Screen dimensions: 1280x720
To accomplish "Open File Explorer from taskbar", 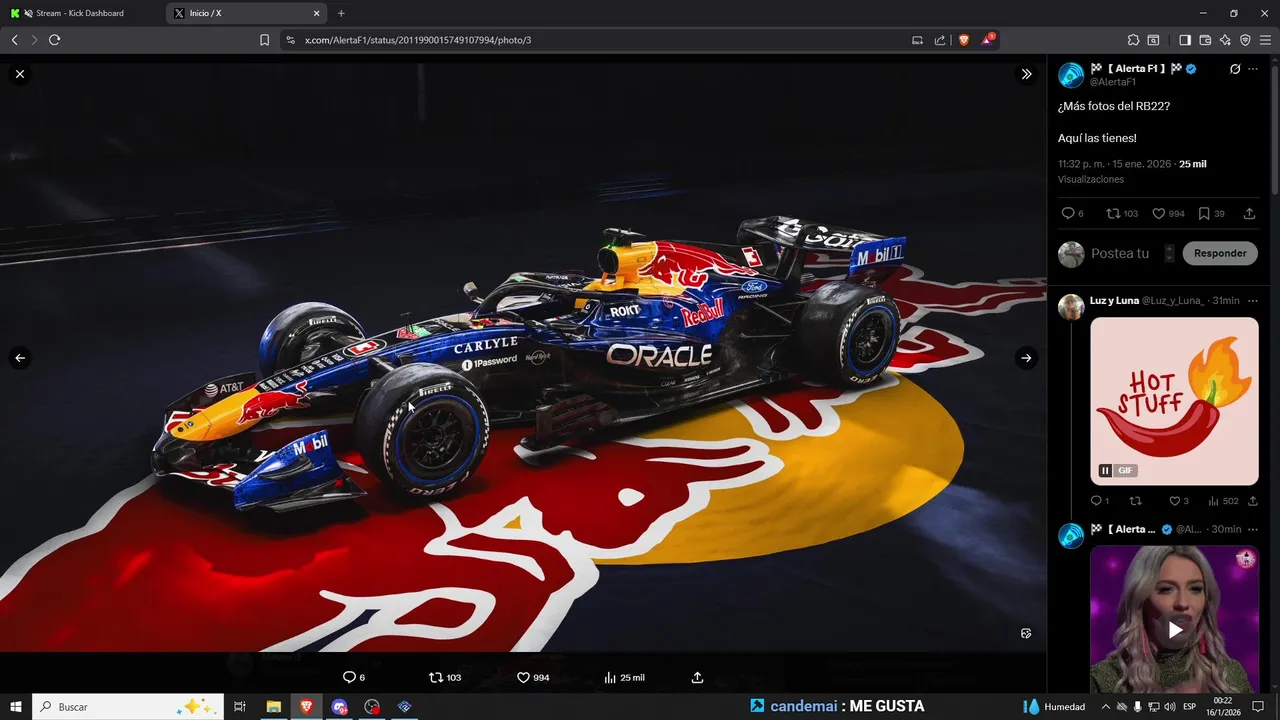I will click(x=273, y=706).
